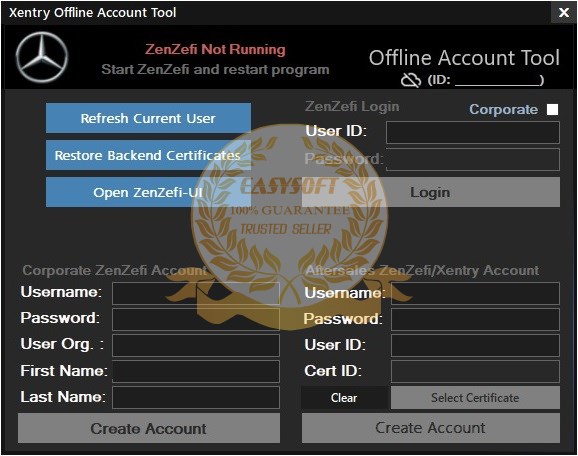The image size is (578, 456).
Task: Click Refresh Current User button
Action: [148, 118]
